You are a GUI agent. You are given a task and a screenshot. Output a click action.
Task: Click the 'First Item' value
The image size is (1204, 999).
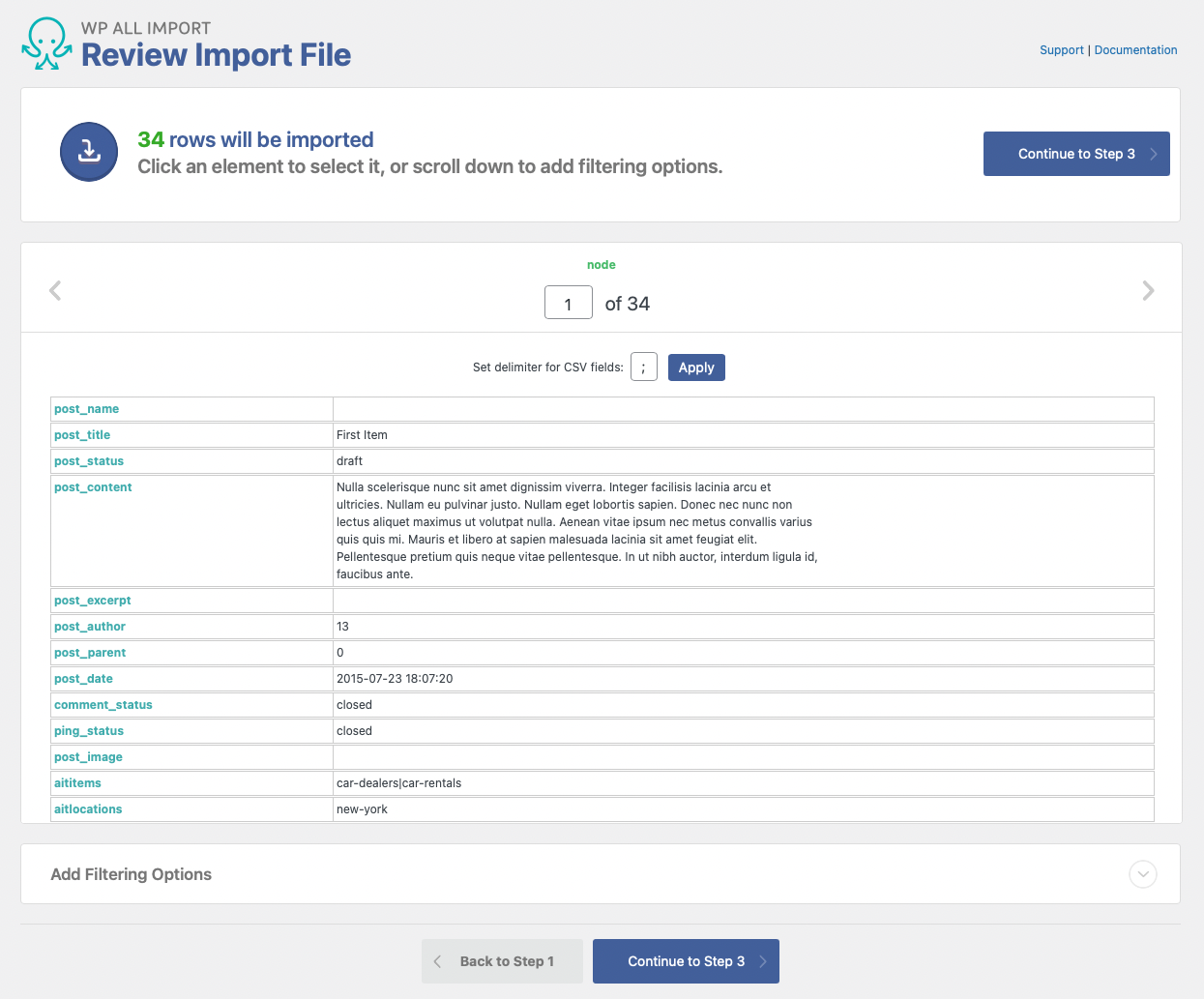click(362, 435)
